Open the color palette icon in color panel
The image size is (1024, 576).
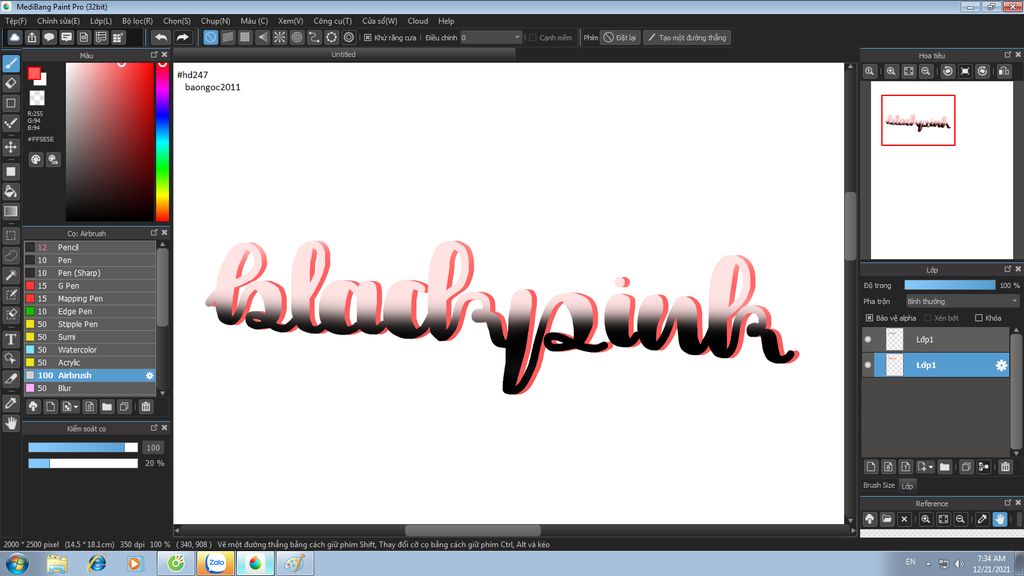click(36, 159)
